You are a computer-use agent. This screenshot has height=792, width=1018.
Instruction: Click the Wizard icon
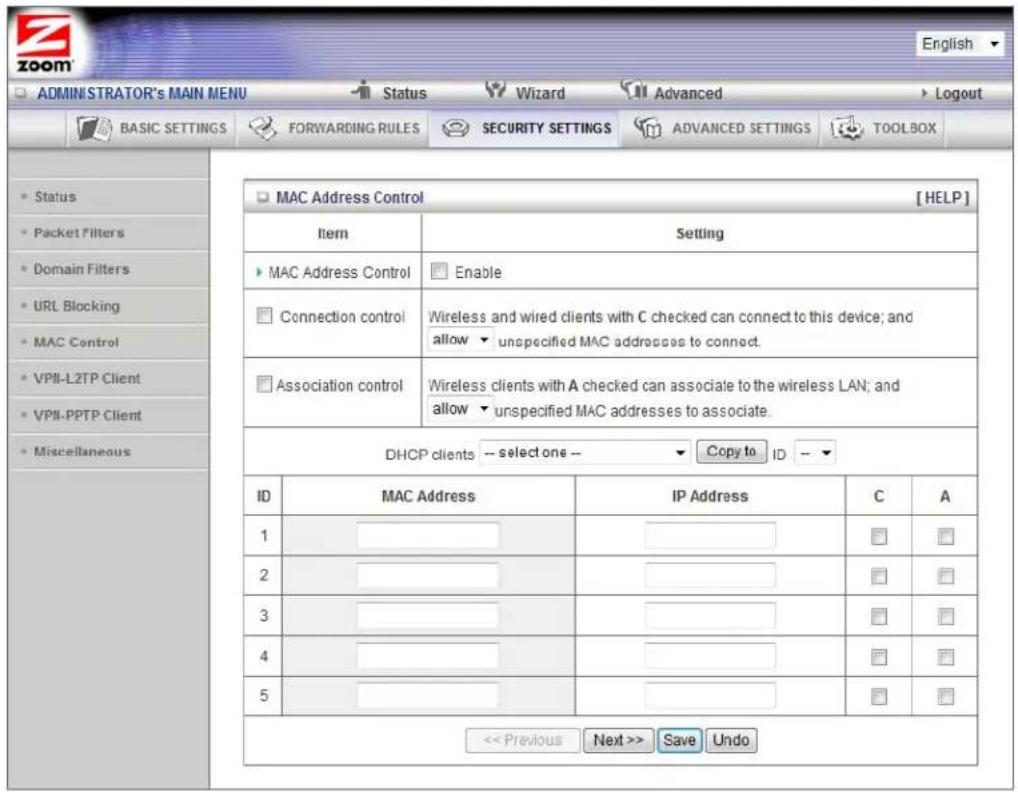coord(495,90)
